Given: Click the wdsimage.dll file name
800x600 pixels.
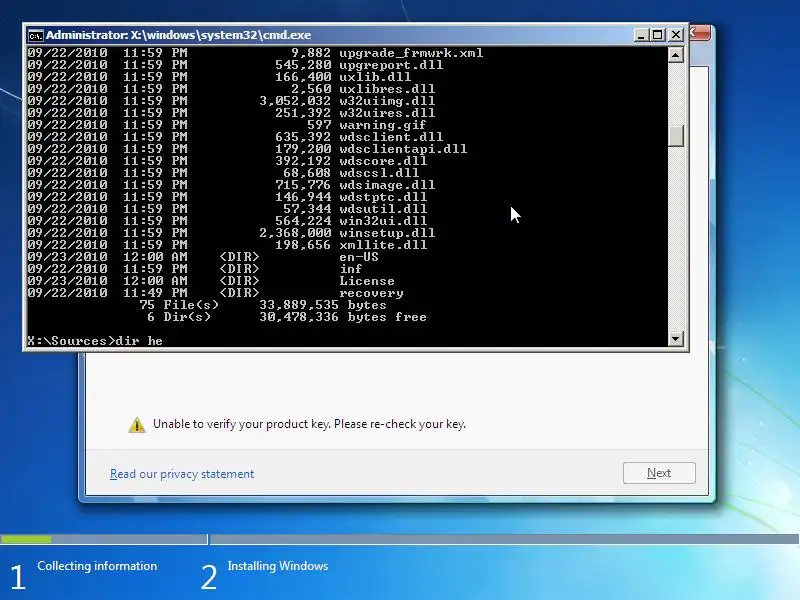Looking at the screenshot, I should tap(387, 185).
